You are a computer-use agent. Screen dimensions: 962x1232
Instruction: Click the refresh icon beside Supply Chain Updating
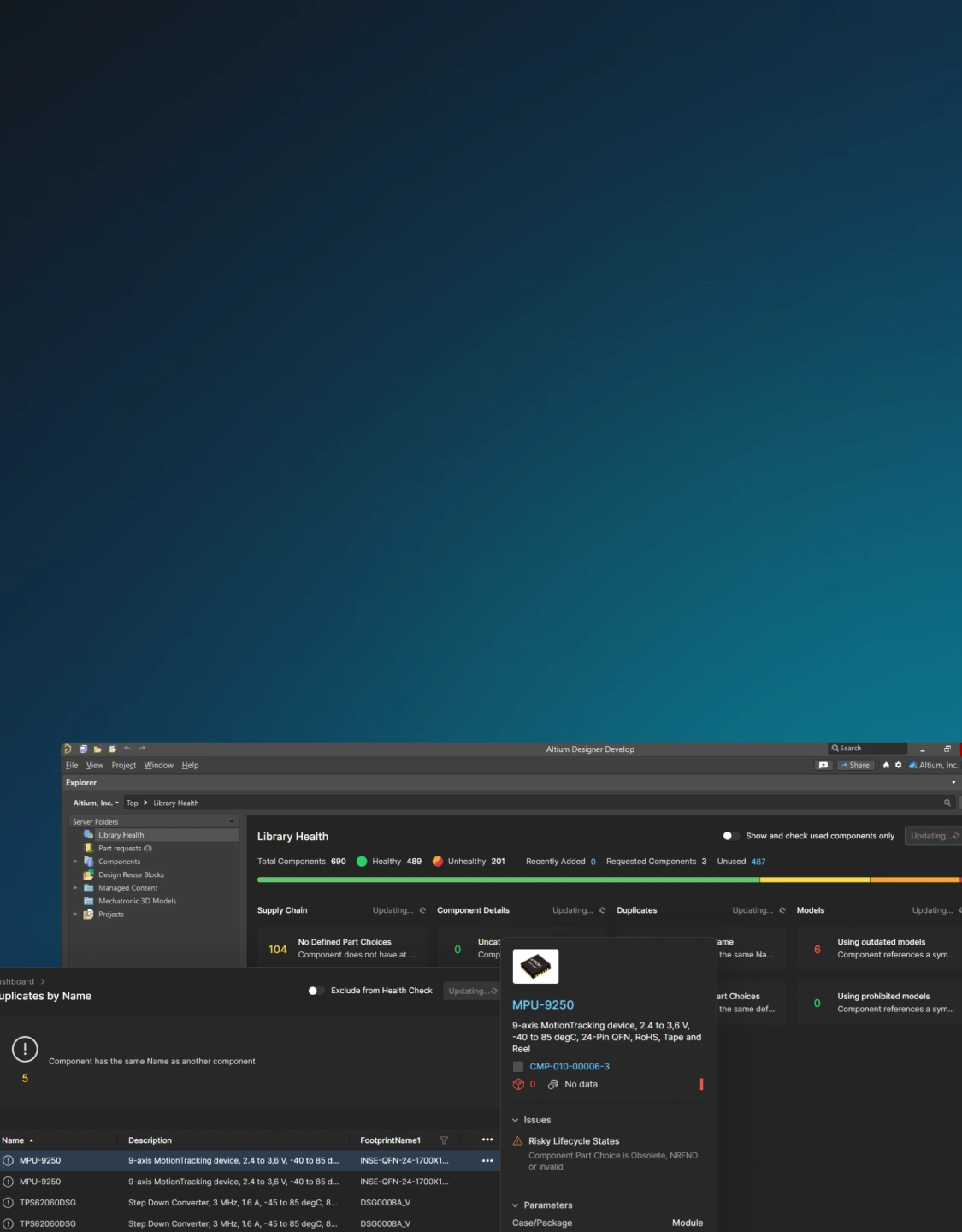click(422, 910)
